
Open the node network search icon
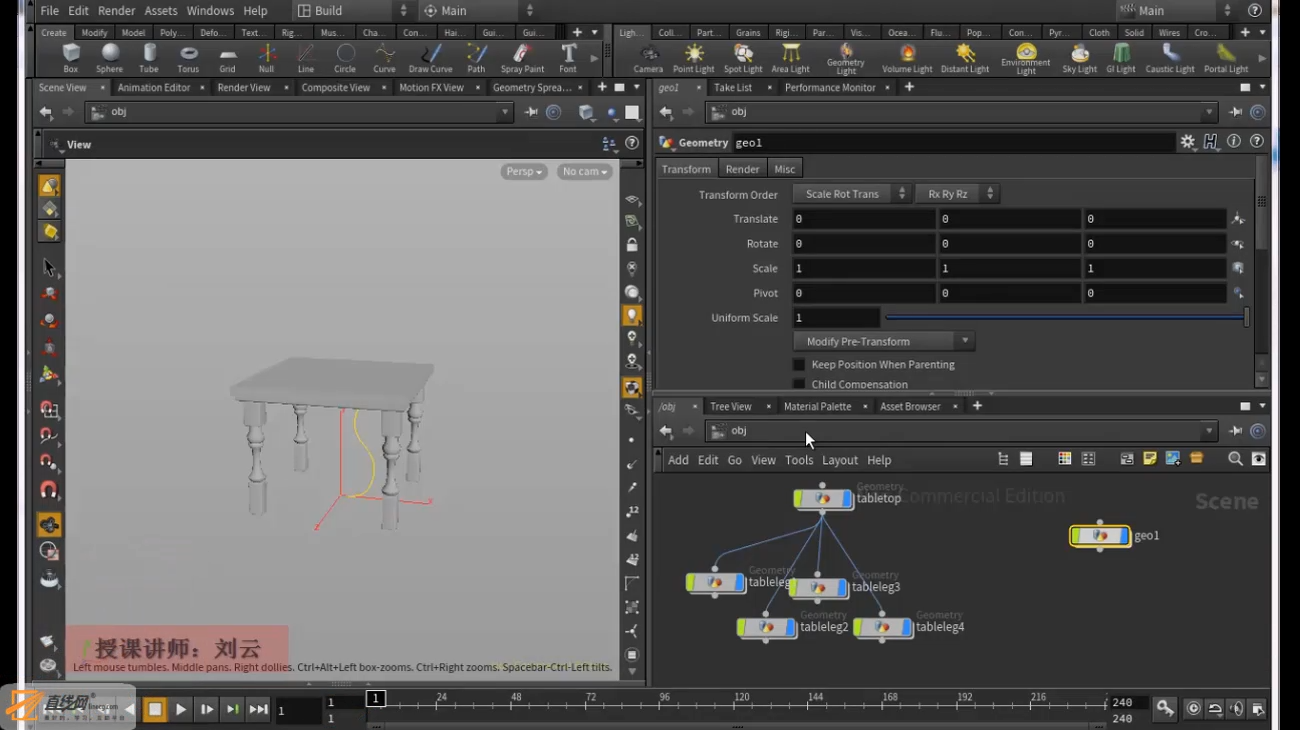click(x=1235, y=459)
